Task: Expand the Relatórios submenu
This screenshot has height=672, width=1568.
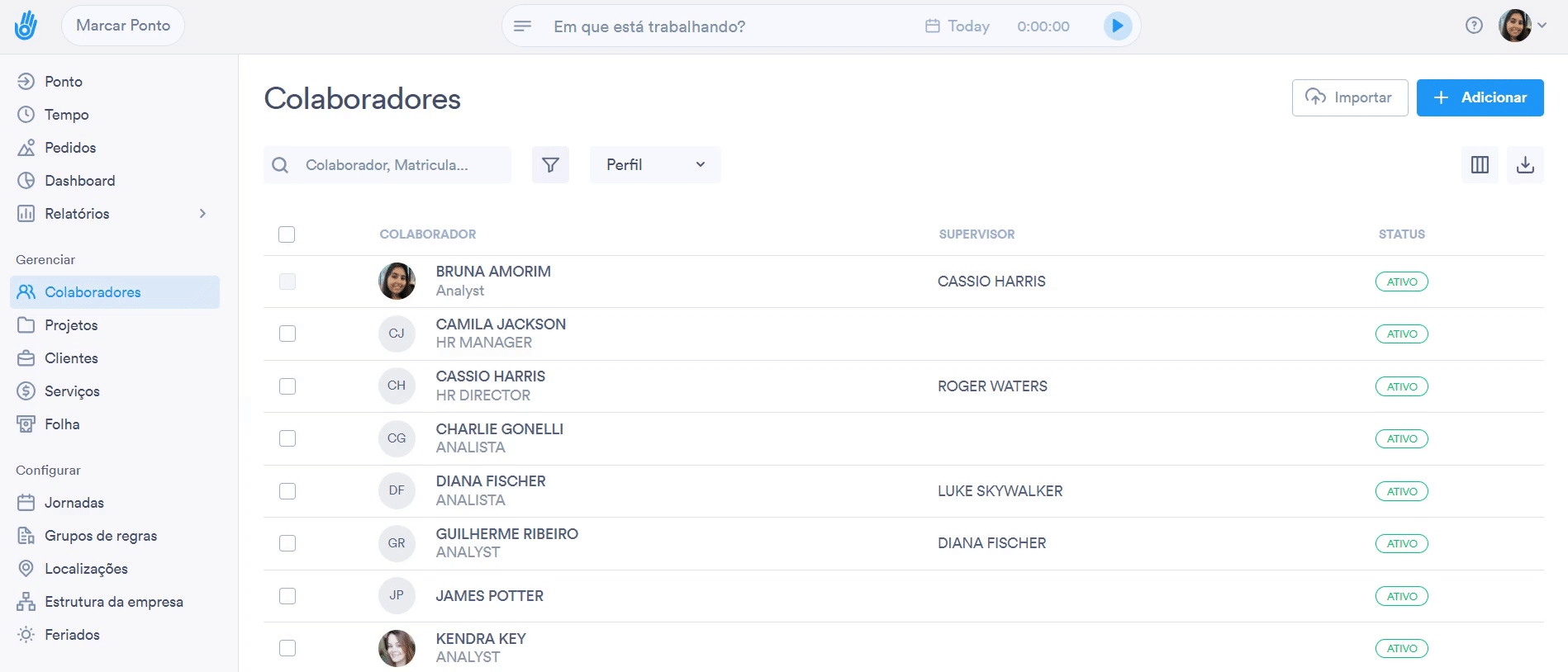Action: click(202, 214)
